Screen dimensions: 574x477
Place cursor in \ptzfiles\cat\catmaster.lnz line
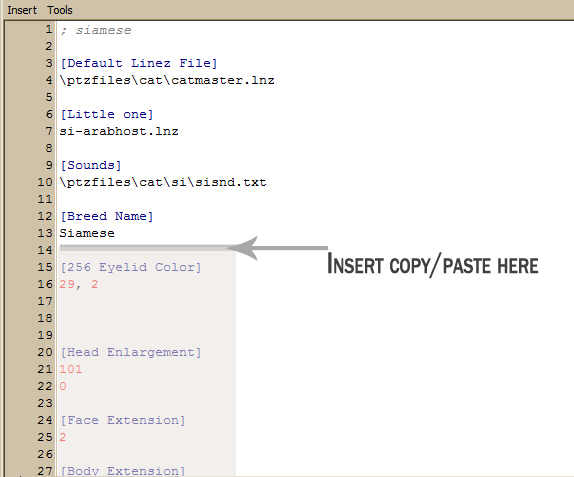[x=167, y=80]
